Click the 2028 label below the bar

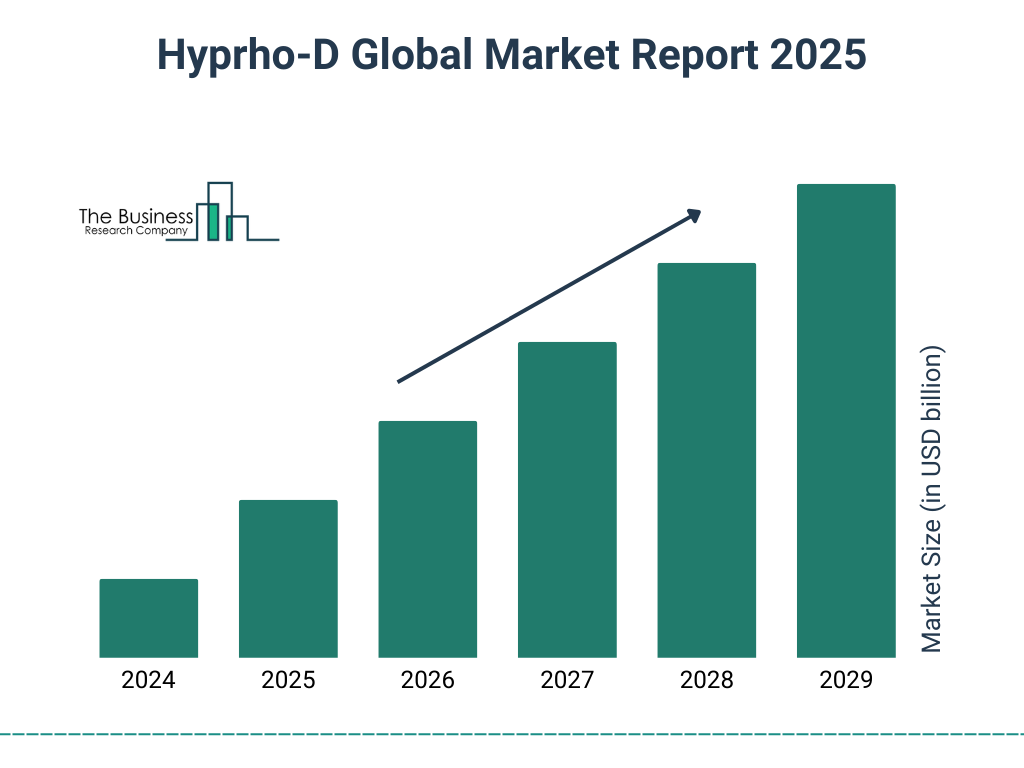(x=706, y=681)
